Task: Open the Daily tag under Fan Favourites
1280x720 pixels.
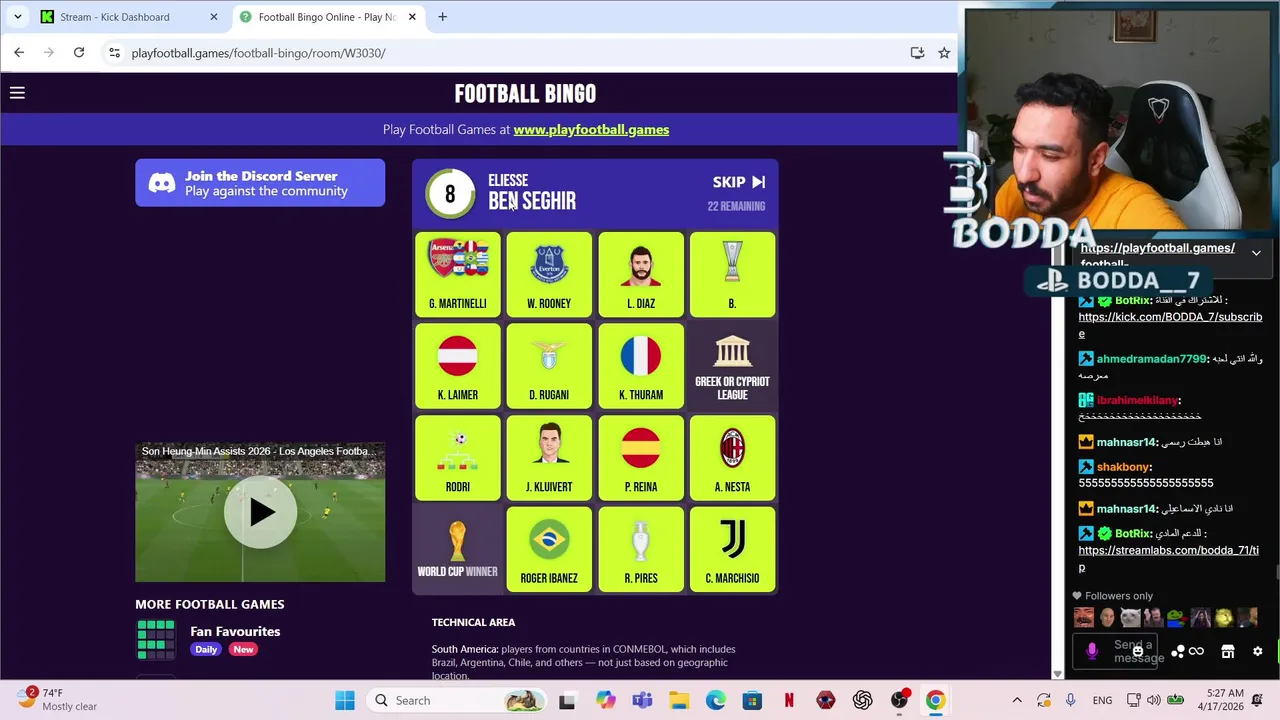Action: pyautogui.click(x=206, y=649)
